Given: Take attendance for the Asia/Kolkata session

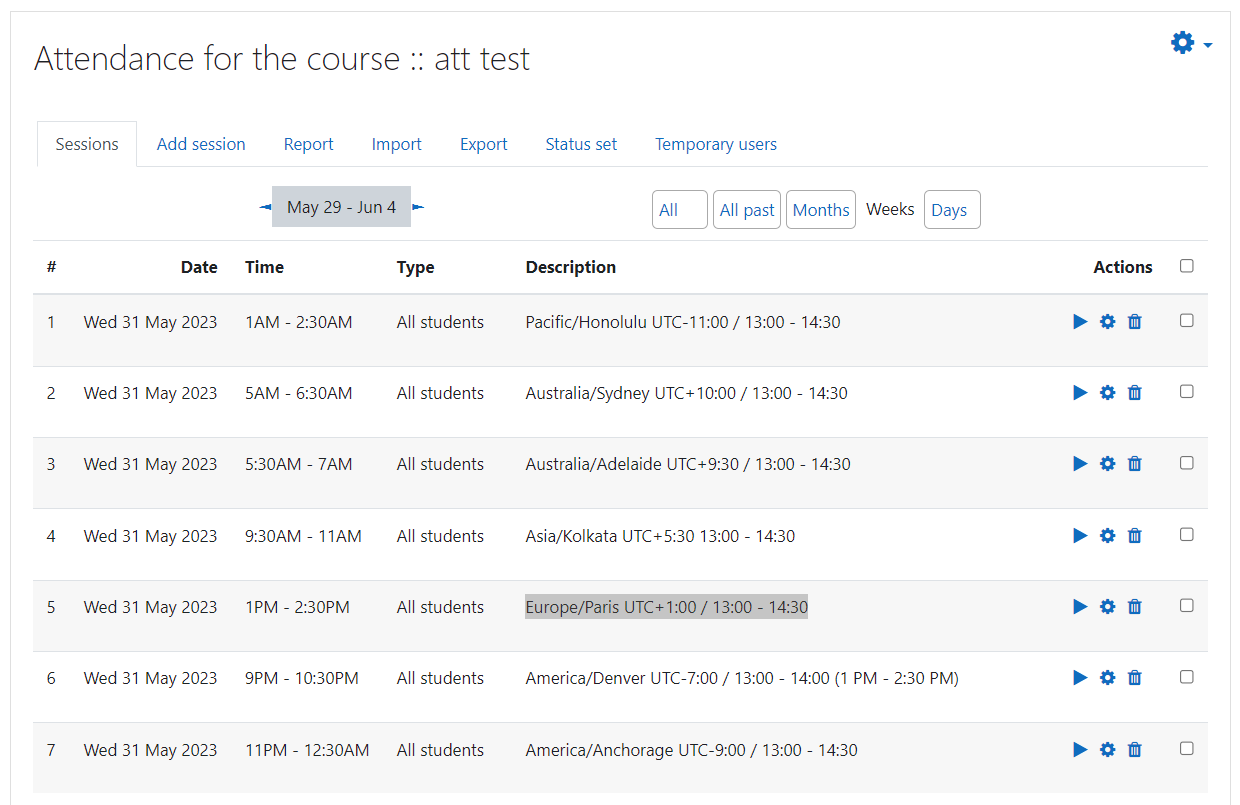Looking at the screenshot, I should tap(1080, 535).
